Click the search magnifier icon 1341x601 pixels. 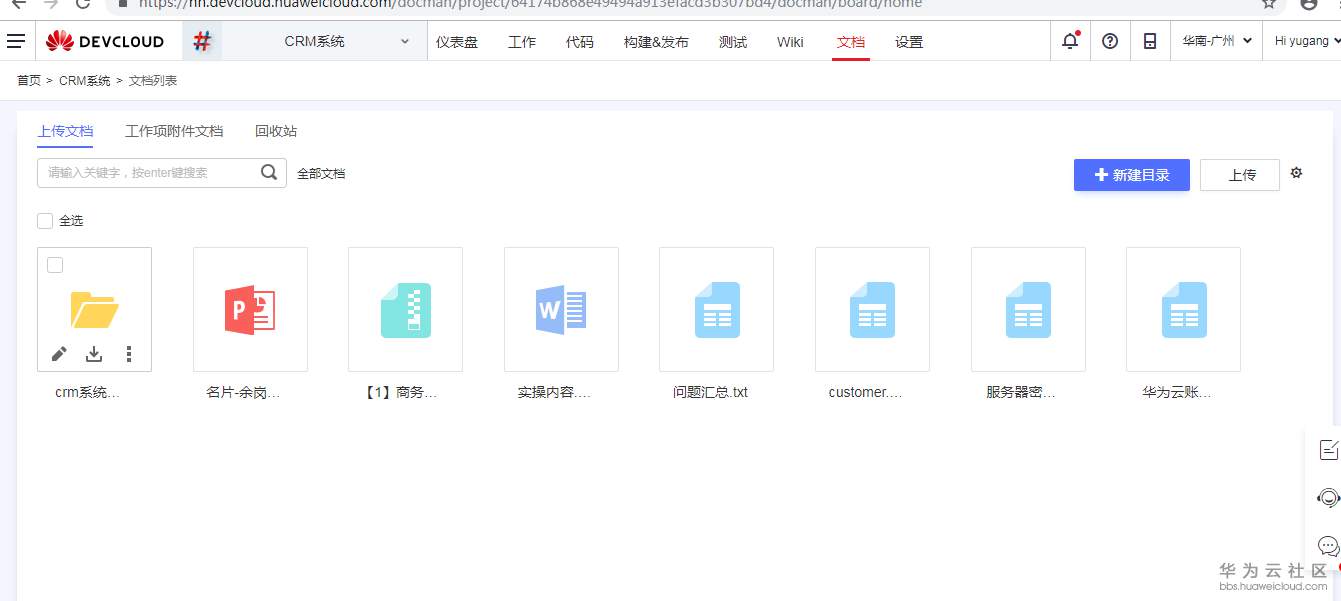[x=269, y=172]
